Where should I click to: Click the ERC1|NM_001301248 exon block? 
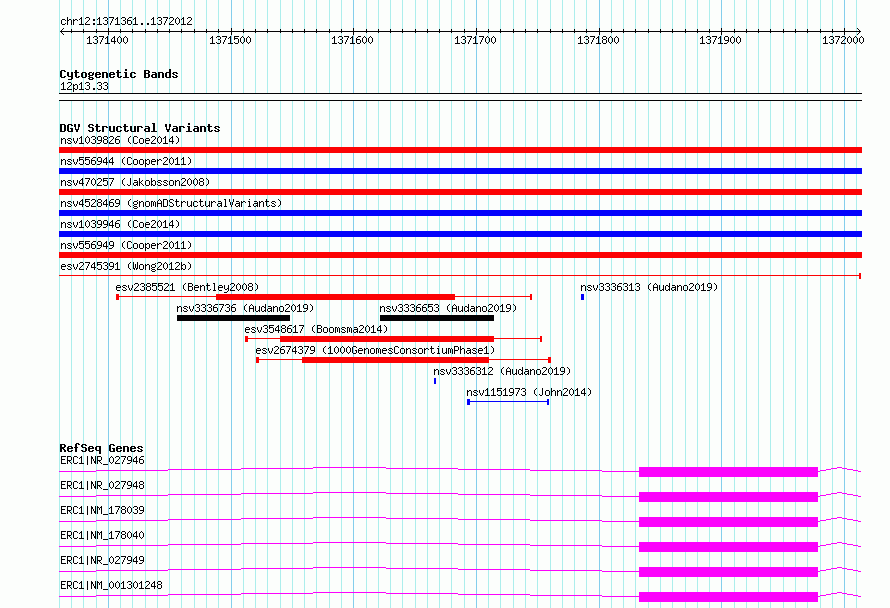click(x=728, y=597)
